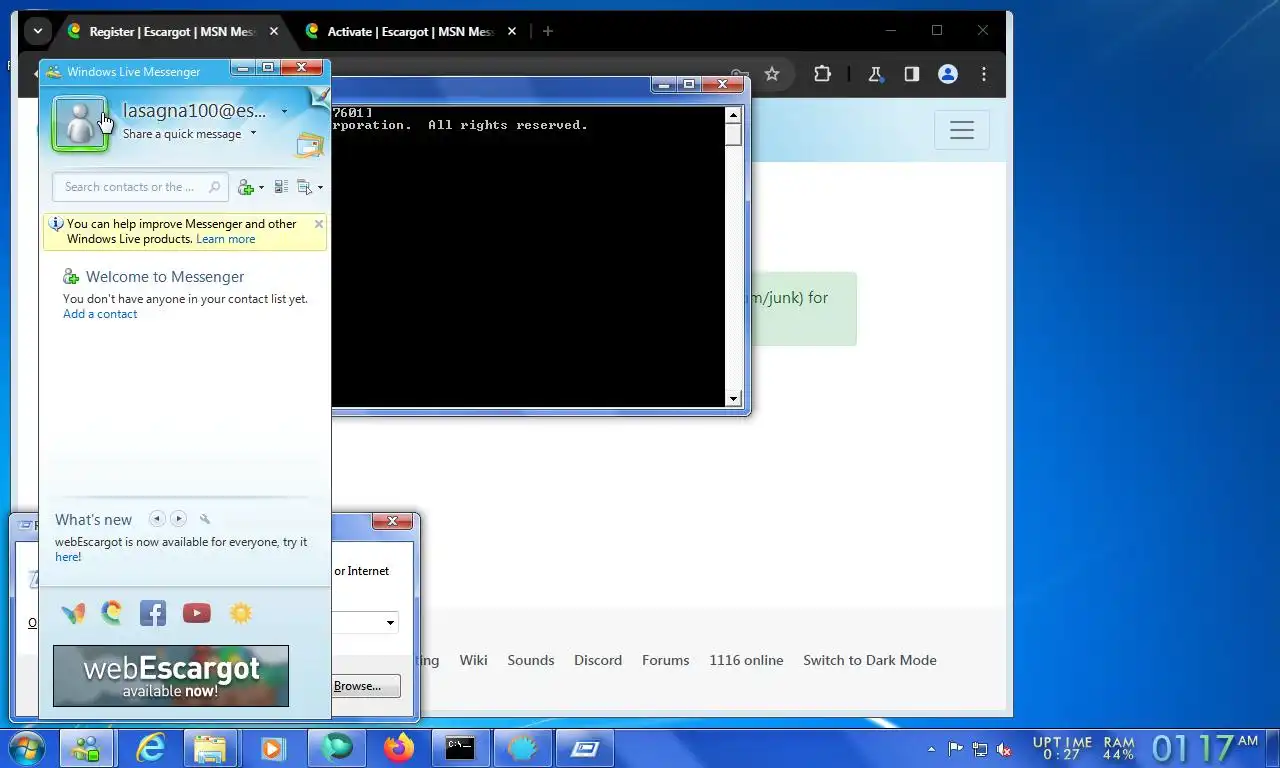Open the tab search dropdown in the browser
Viewport: 1280px width, 768px height.
tap(38, 31)
